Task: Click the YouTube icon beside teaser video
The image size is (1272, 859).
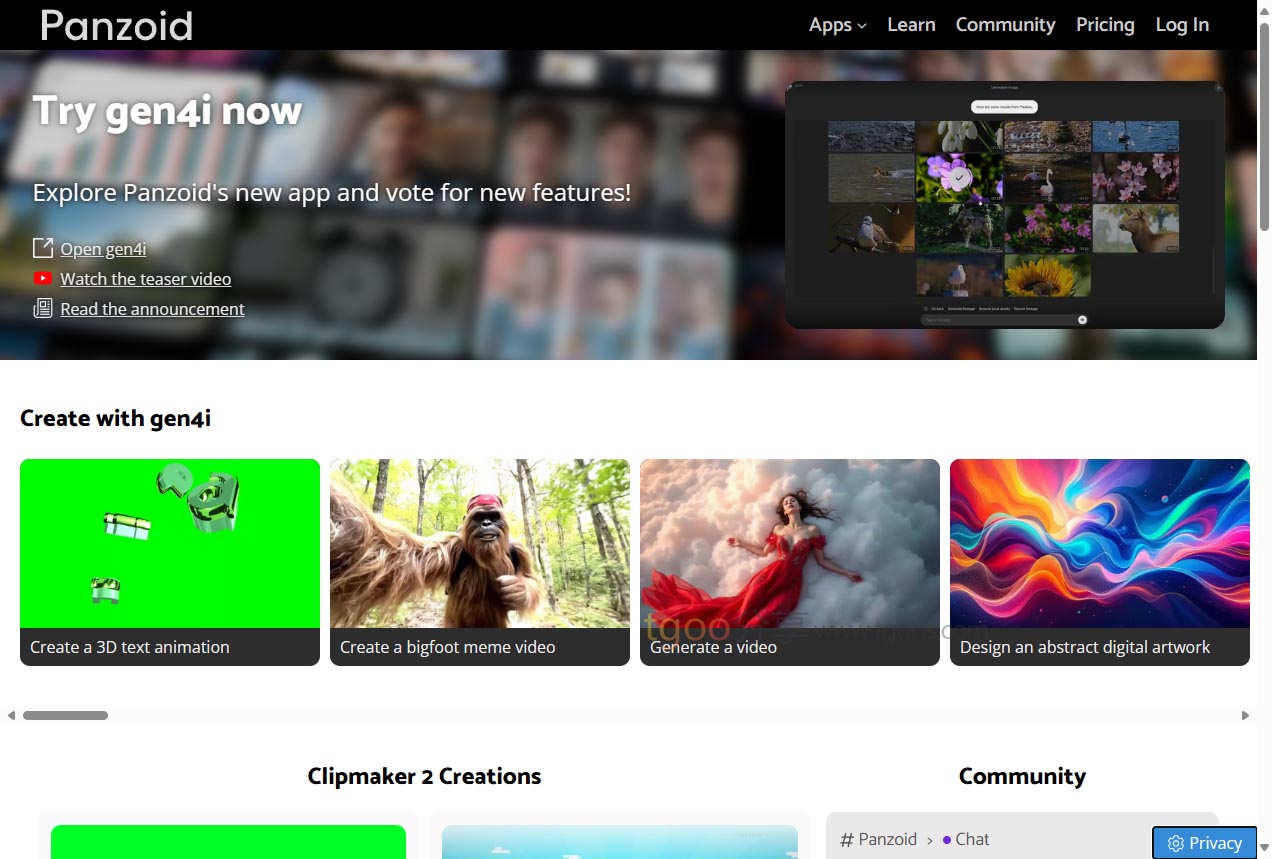Action: (43, 279)
